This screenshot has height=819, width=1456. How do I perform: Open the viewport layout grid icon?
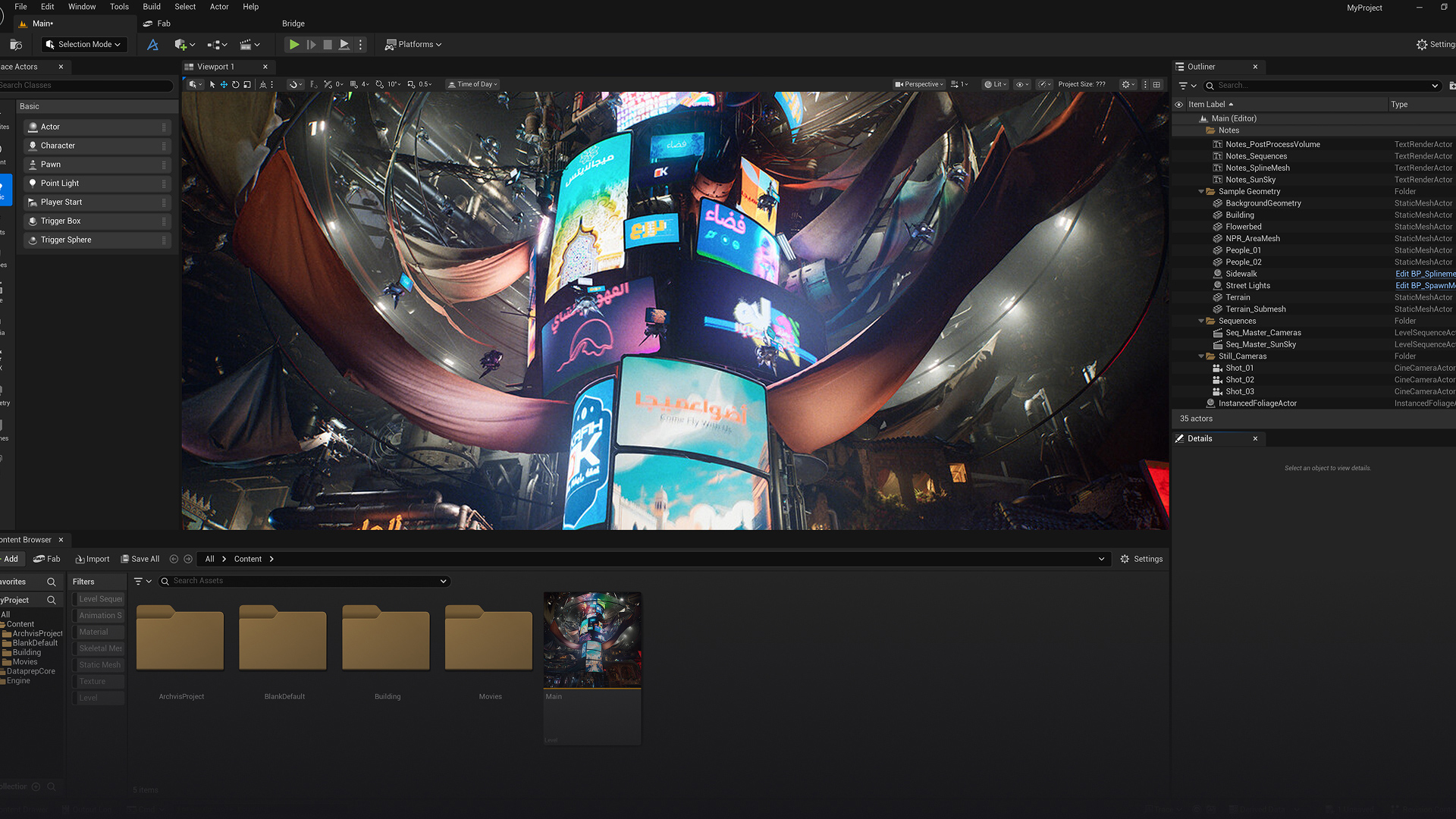1156,85
